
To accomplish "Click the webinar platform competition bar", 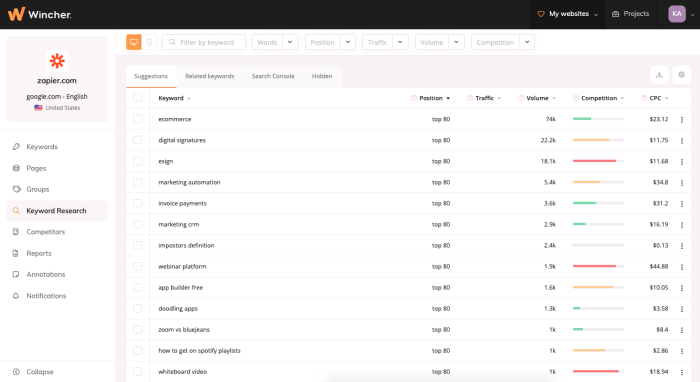I will (x=598, y=266).
